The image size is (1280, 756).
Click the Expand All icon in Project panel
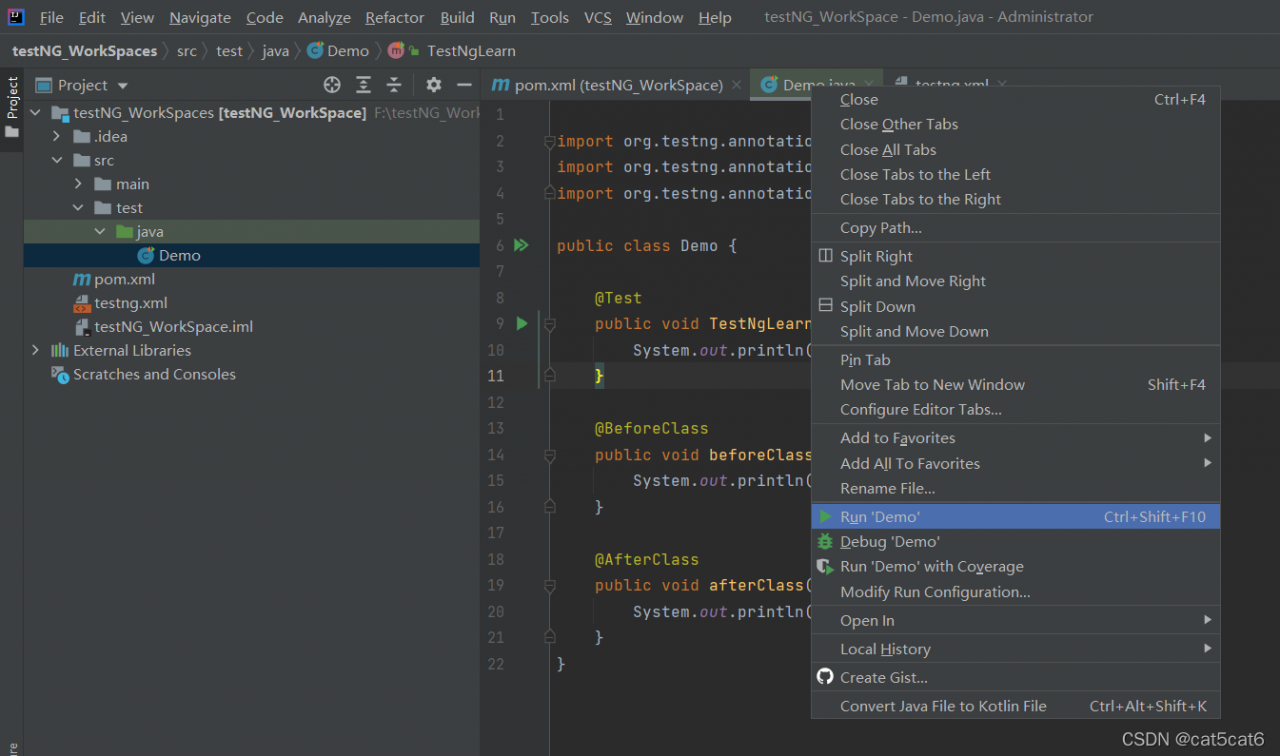364,85
